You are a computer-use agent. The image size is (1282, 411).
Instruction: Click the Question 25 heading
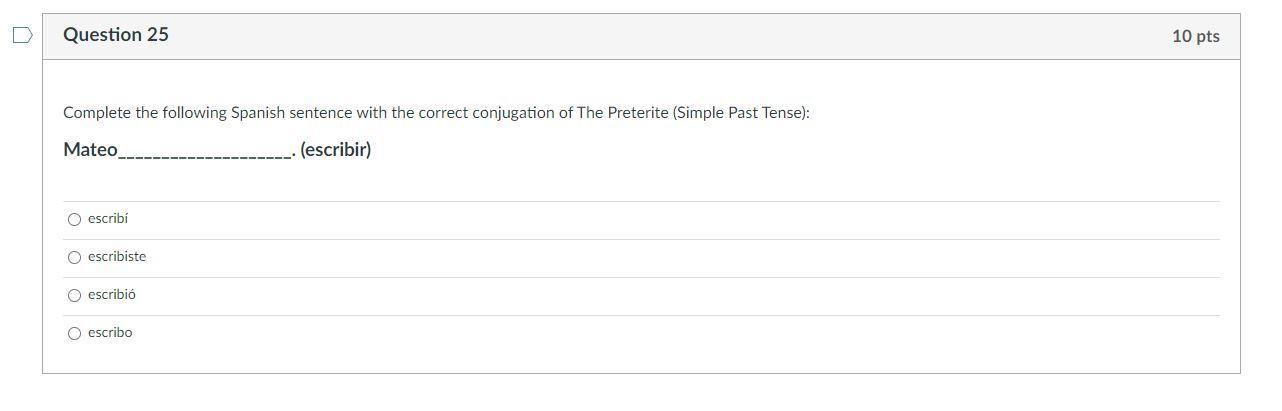click(x=116, y=35)
